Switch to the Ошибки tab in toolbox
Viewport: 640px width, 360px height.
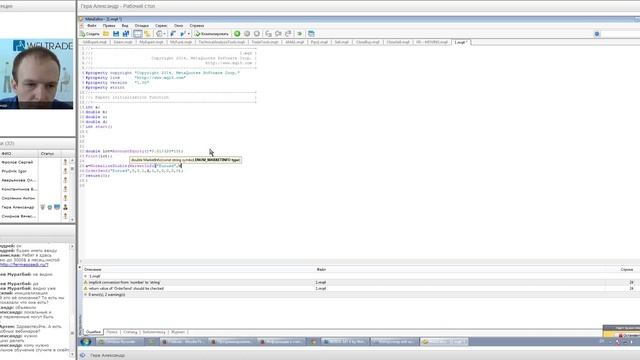93,332
